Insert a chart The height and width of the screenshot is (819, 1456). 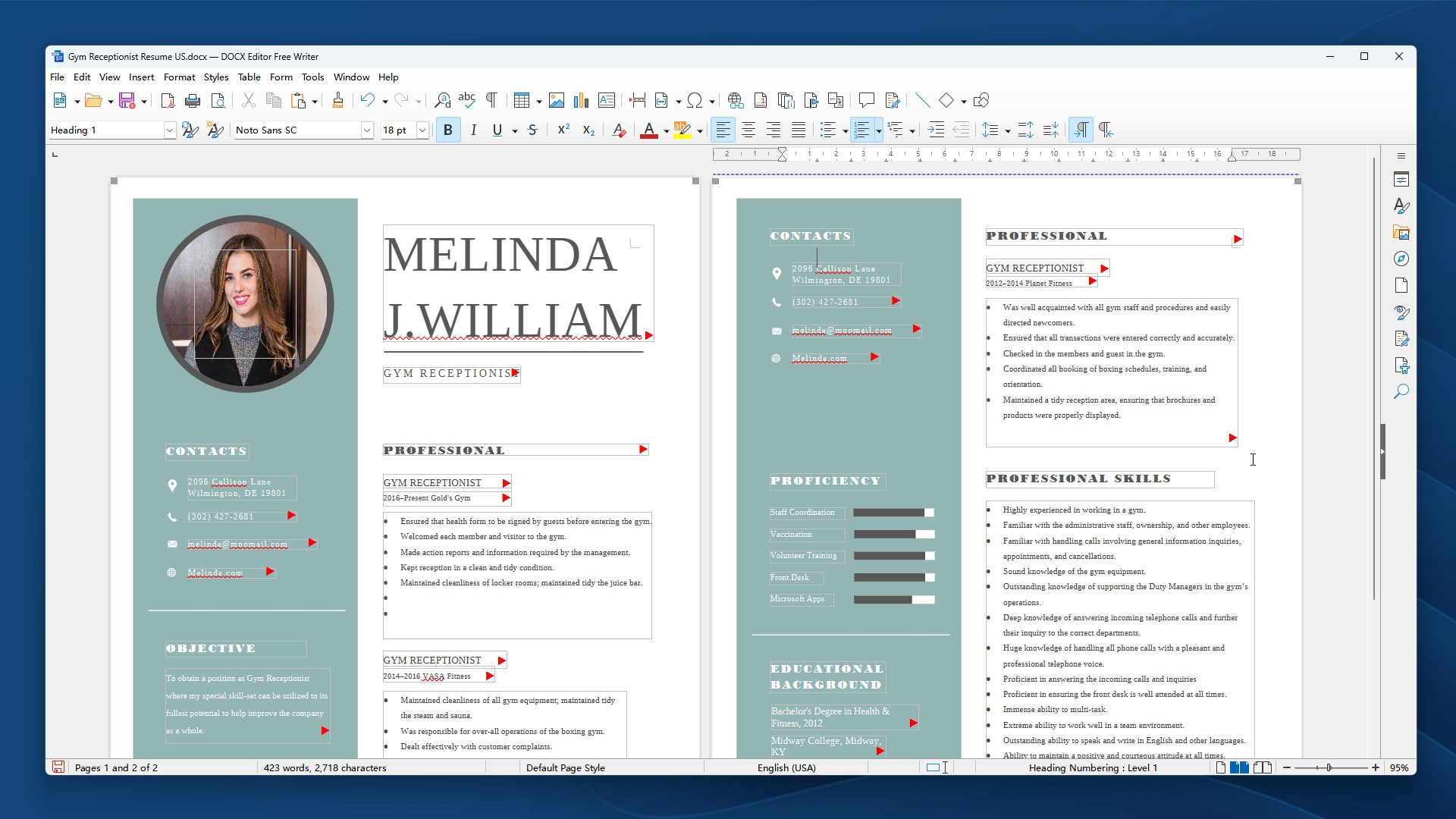(x=582, y=100)
